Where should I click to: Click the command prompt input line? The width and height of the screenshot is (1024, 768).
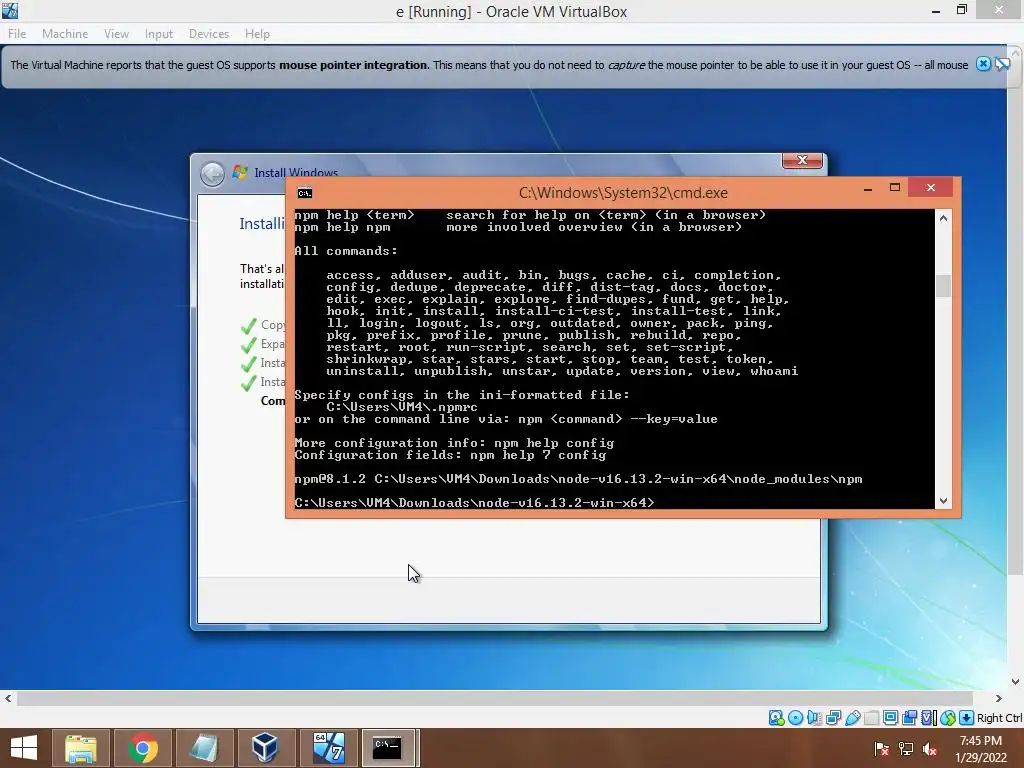point(474,502)
